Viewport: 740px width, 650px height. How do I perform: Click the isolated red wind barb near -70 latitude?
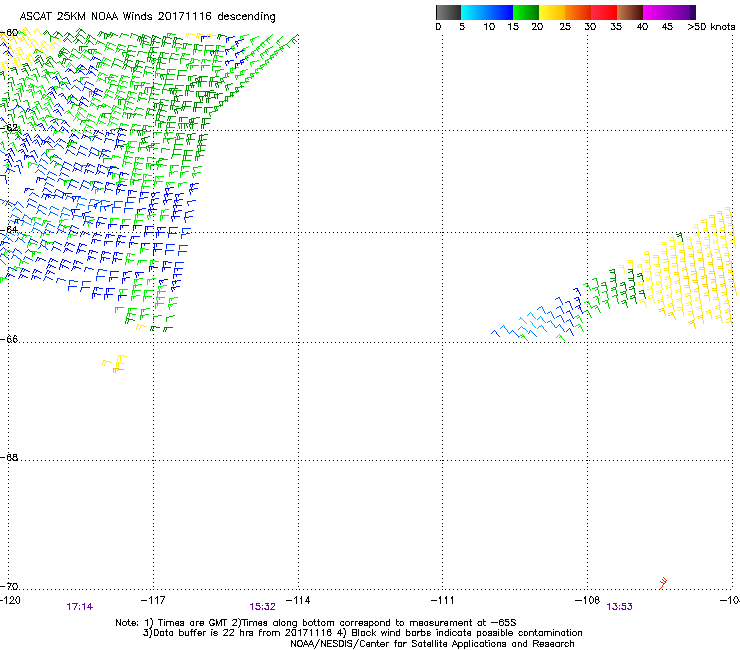pyautogui.click(x=664, y=582)
